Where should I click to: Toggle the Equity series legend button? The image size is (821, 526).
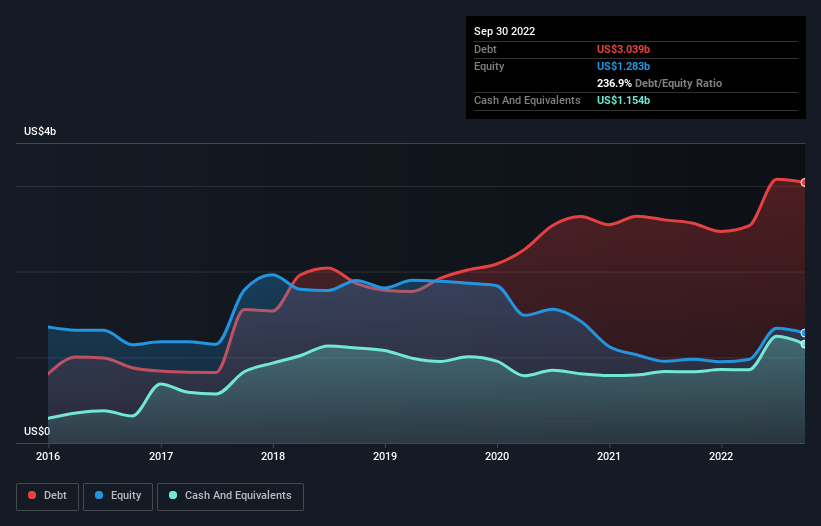(x=118, y=496)
